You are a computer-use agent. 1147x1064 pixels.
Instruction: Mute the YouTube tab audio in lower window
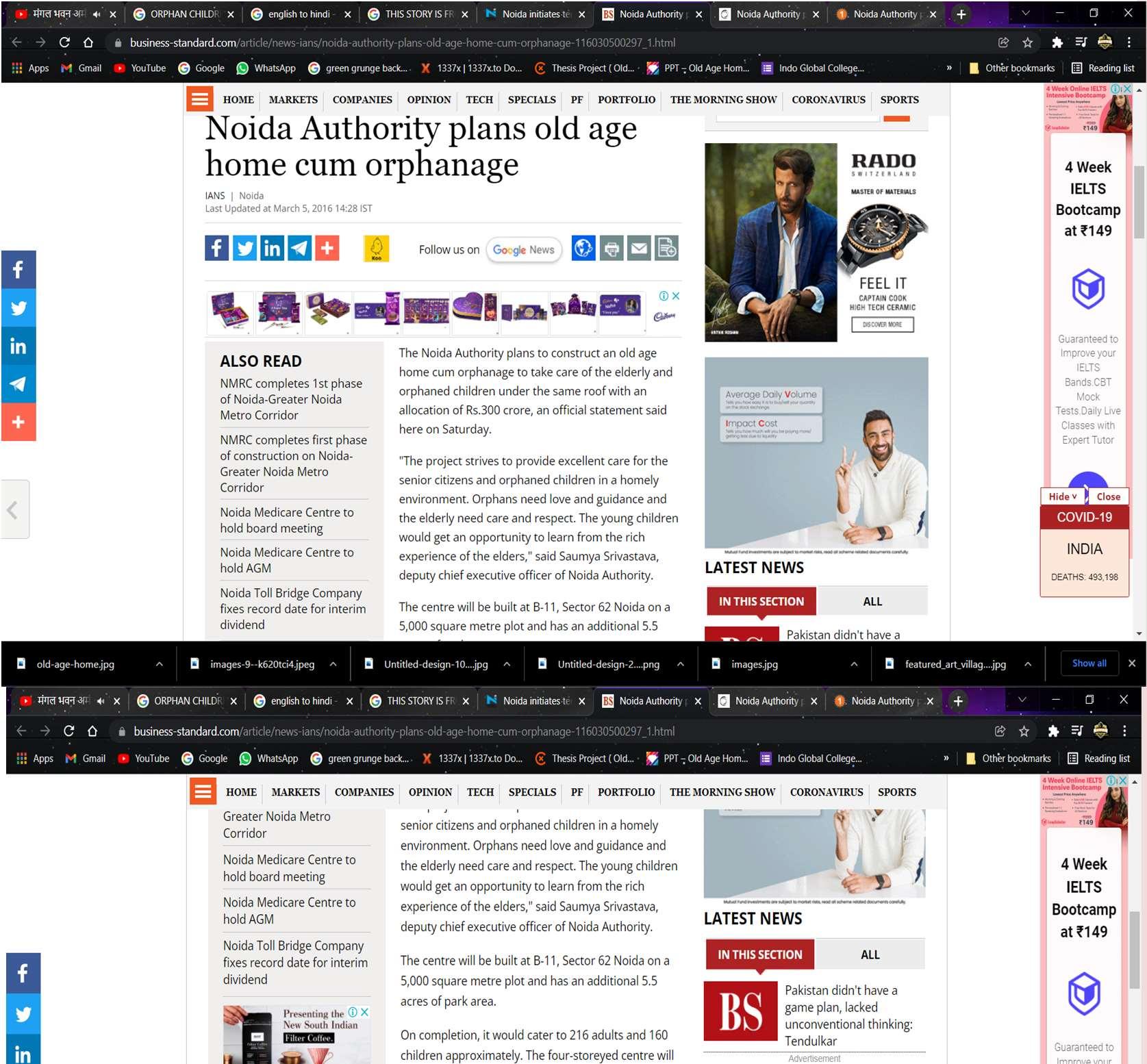[101, 701]
